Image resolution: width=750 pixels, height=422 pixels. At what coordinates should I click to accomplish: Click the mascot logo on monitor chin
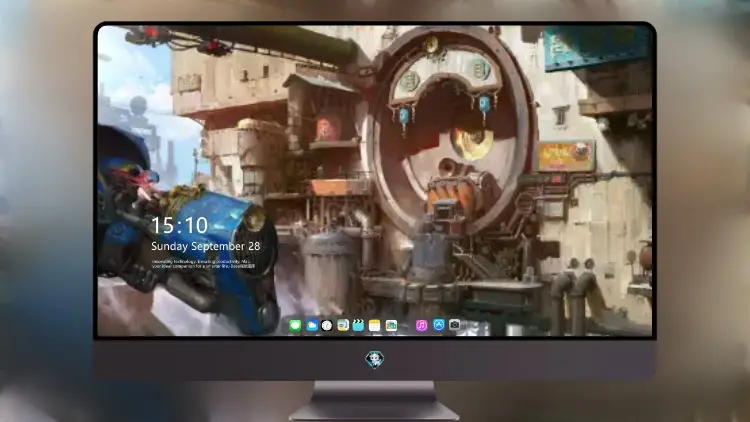[375, 359]
